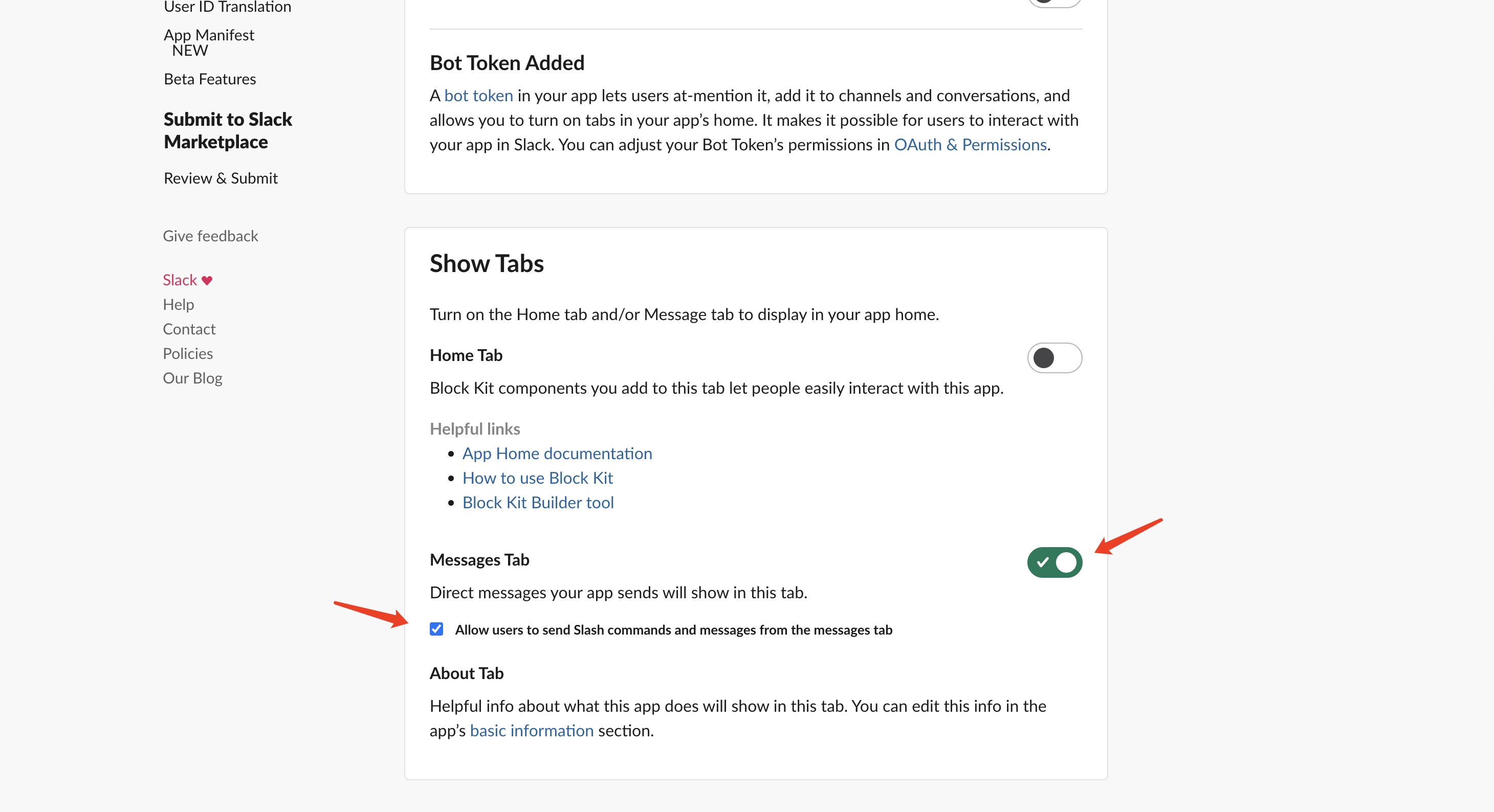Enable the Home Tab toggle
1494x812 pixels.
[x=1054, y=357]
